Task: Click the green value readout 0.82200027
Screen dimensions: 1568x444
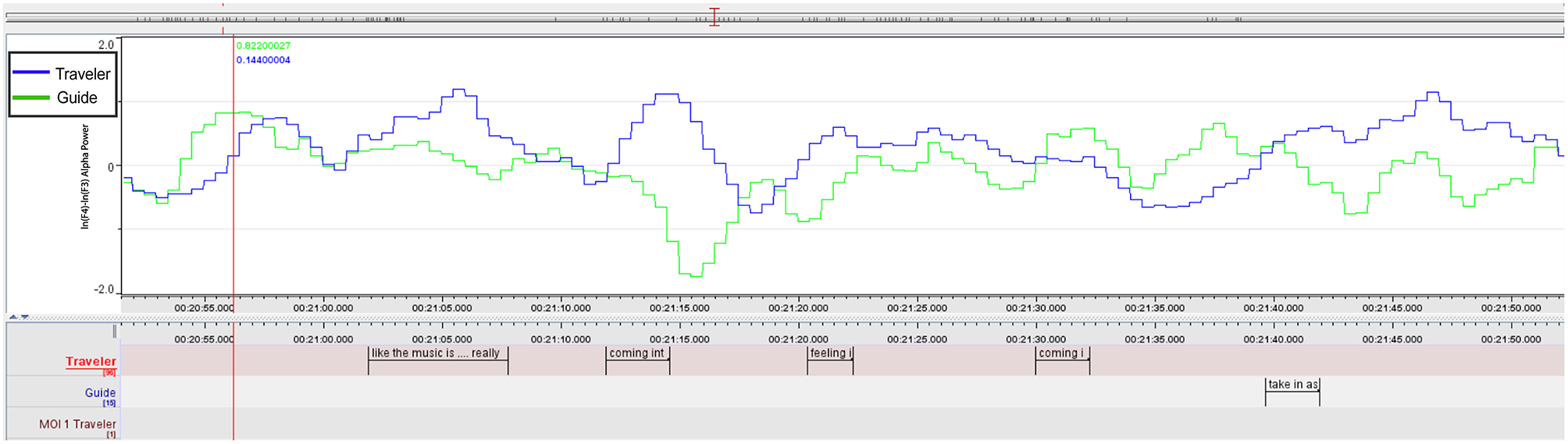Action: 263,46
